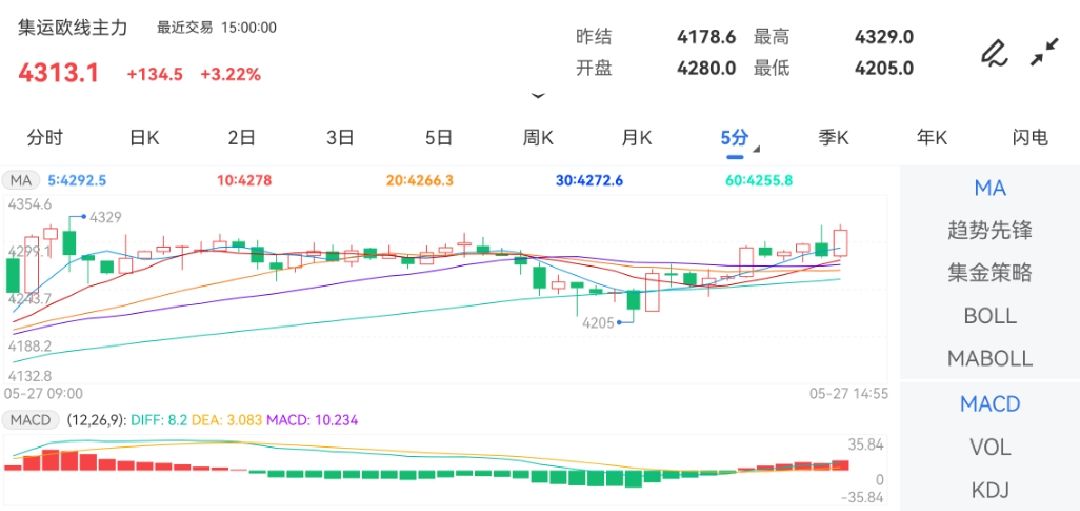Click the 开盘 value 4280.0
The image size is (1080, 511).
point(707,68)
